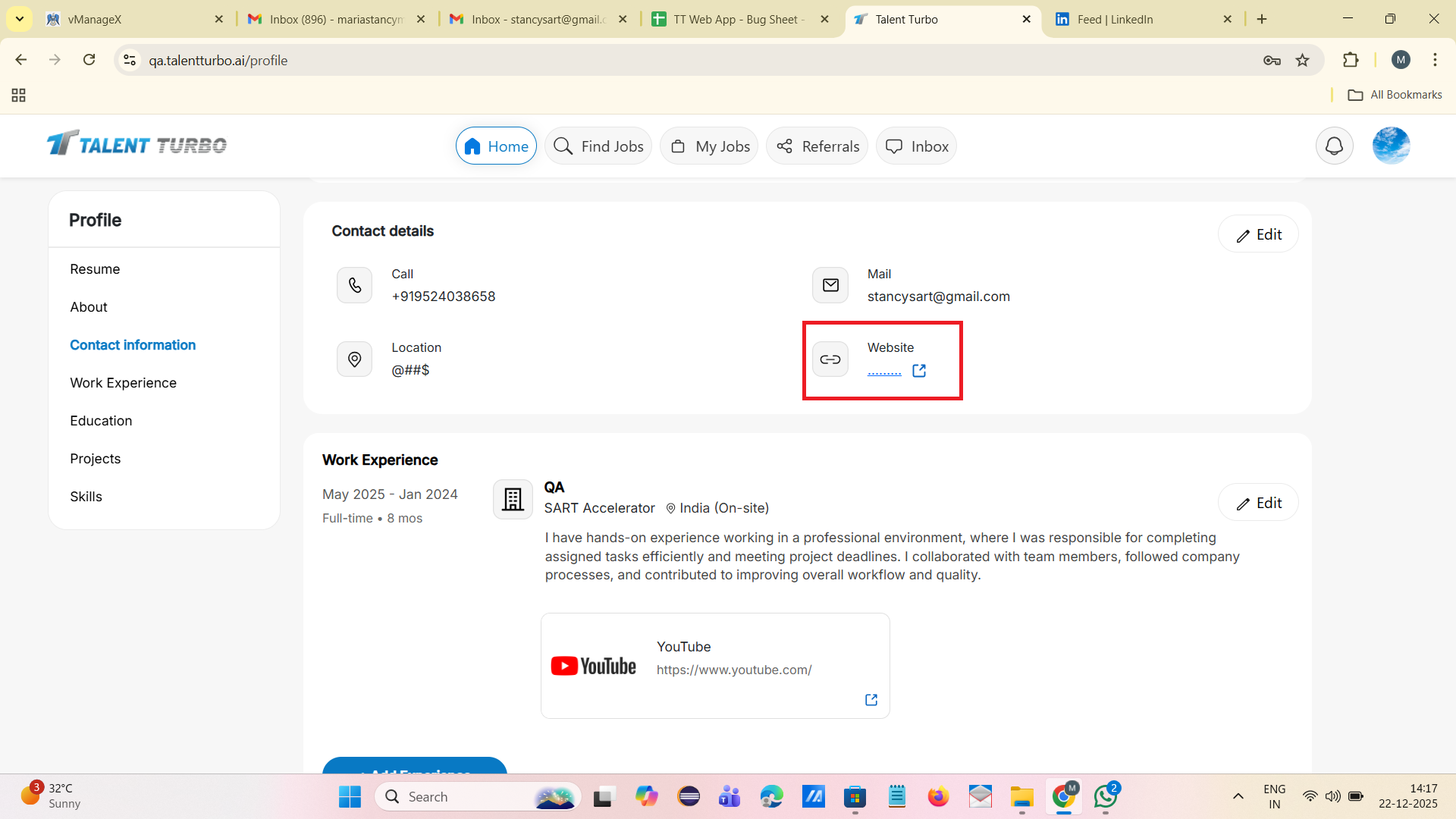
Task: Open the YouTube URL link
Action: click(x=734, y=670)
